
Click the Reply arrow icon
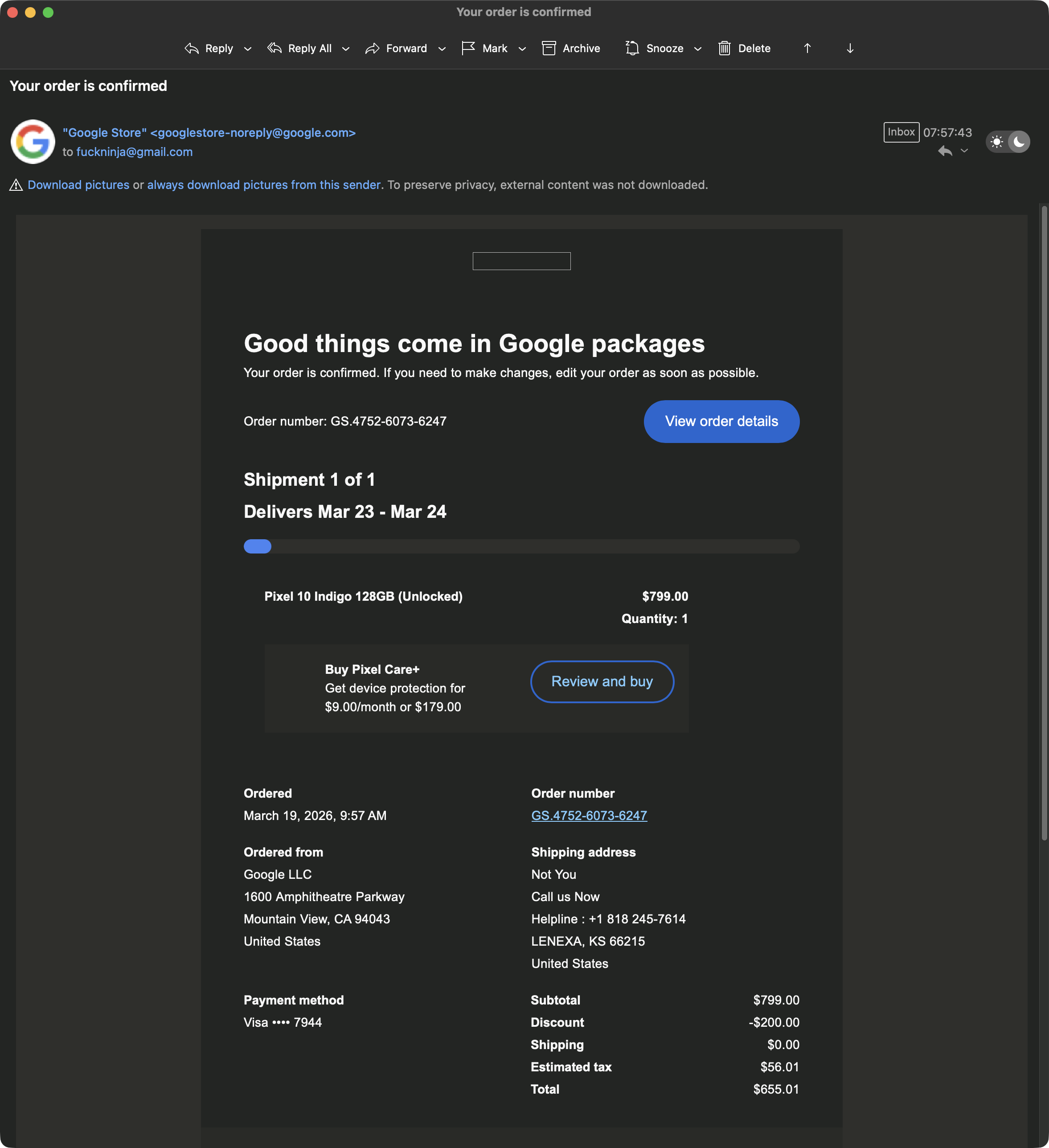tap(191, 49)
